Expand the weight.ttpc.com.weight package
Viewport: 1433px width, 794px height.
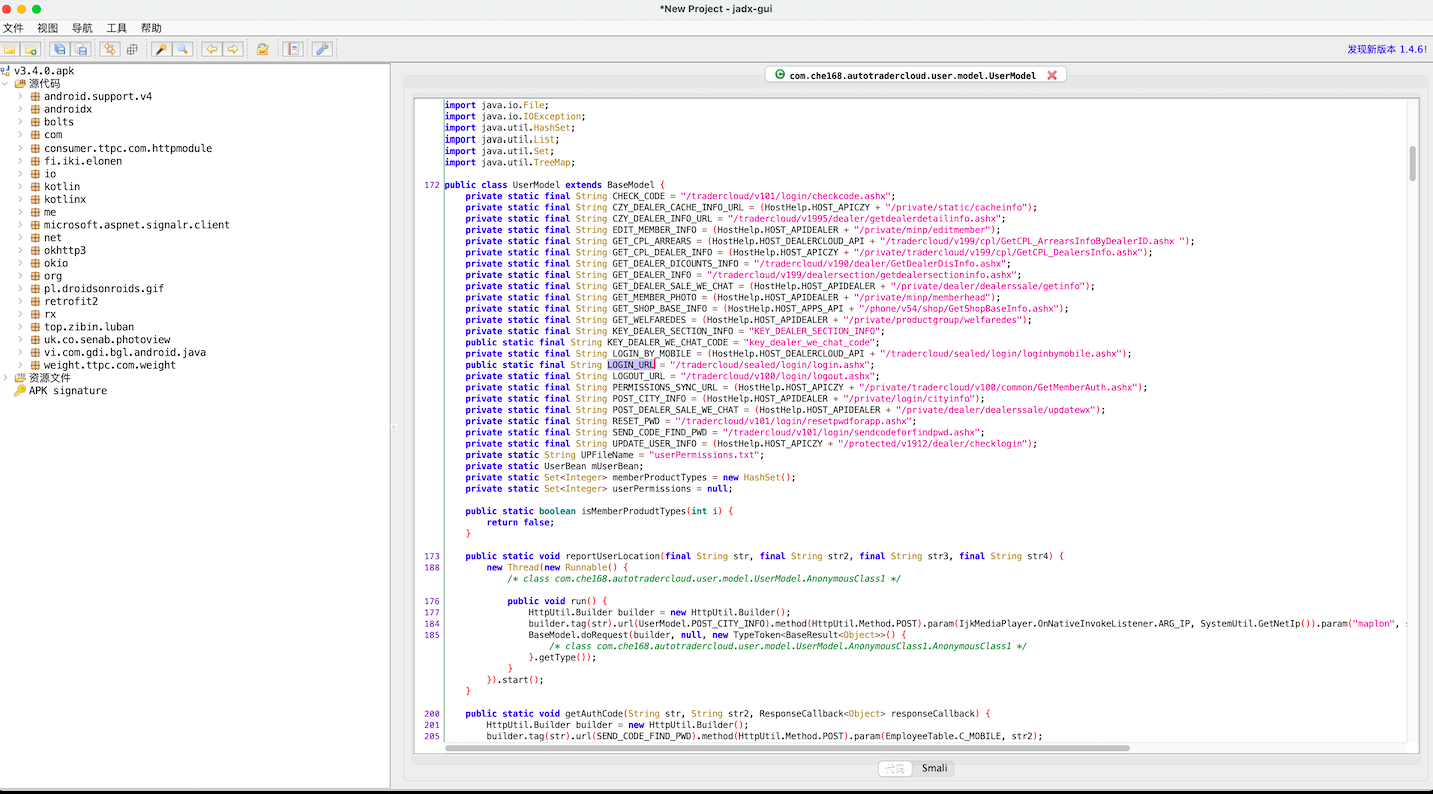click(x=20, y=365)
